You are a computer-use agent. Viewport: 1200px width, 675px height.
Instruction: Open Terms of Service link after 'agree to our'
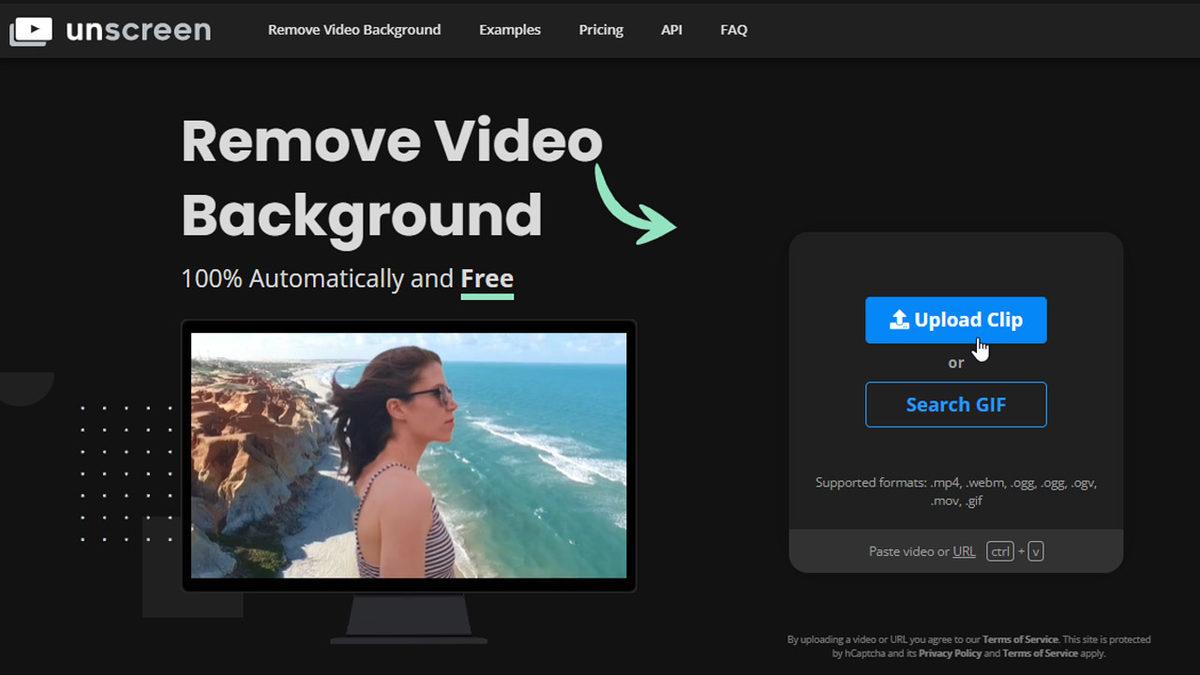1019,639
